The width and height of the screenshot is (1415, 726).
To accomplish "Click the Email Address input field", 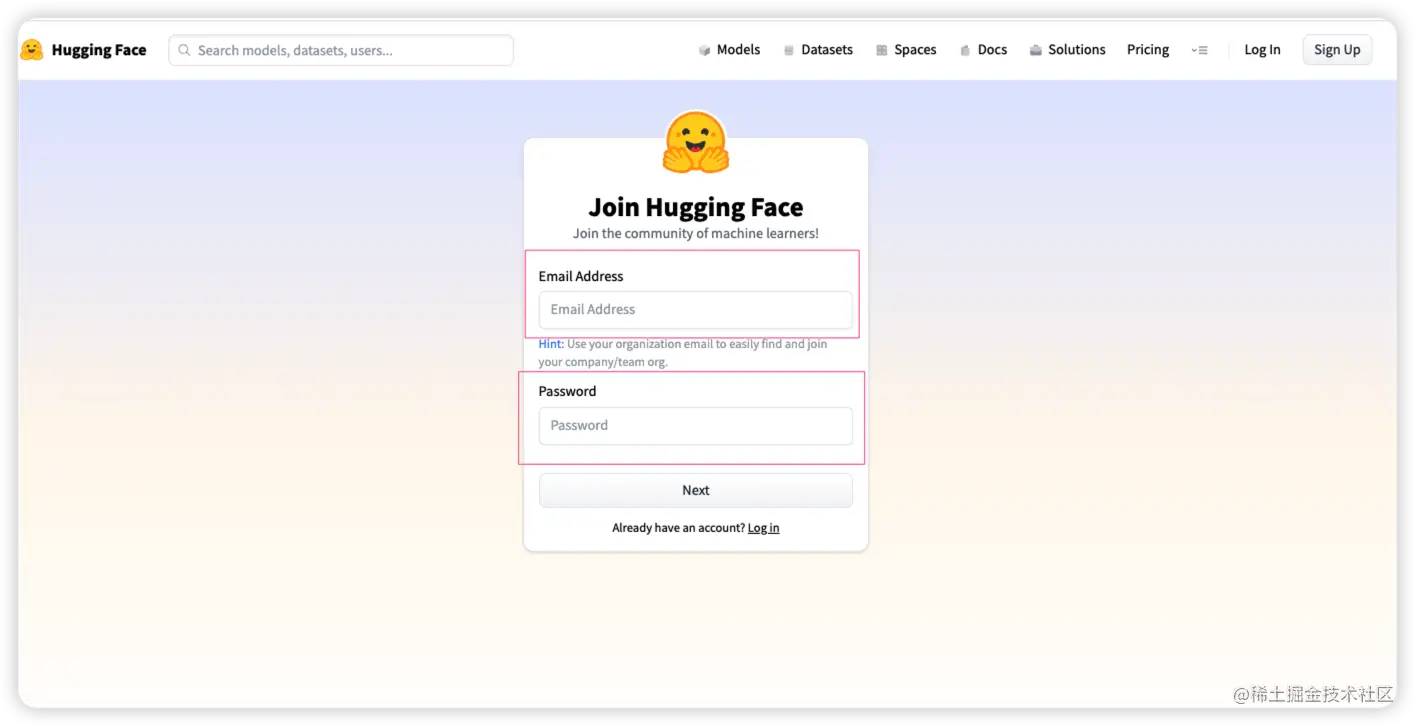I will tap(696, 310).
